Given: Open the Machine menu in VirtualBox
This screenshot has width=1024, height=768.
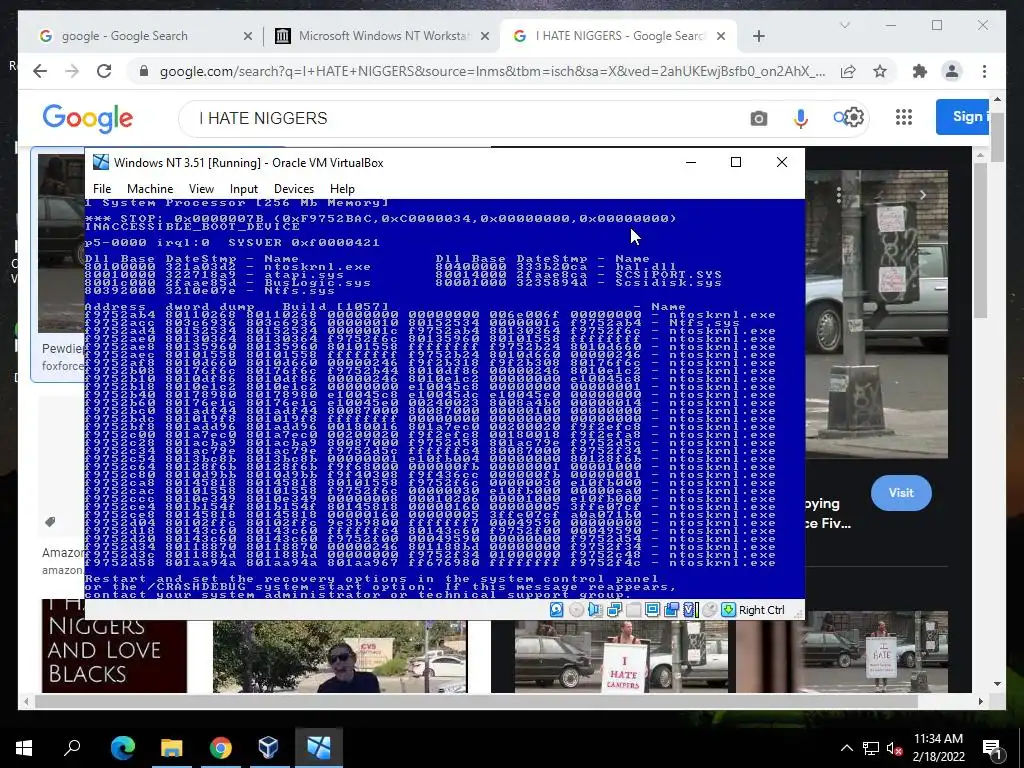Looking at the screenshot, I should (x=150, y=189).
